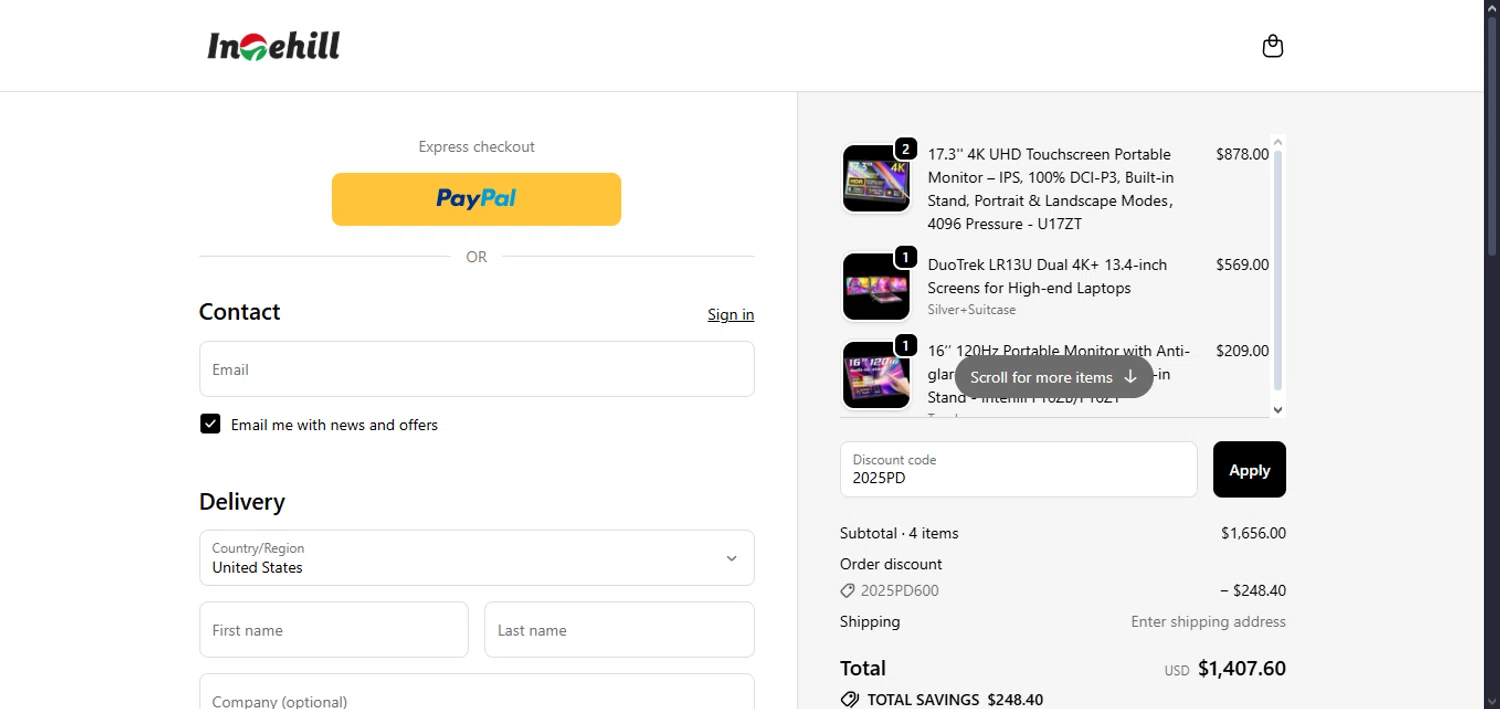Click the TOTAL SAVINGS tag icon
This screenshot has width=1500, height=709.
coord(850,700)
